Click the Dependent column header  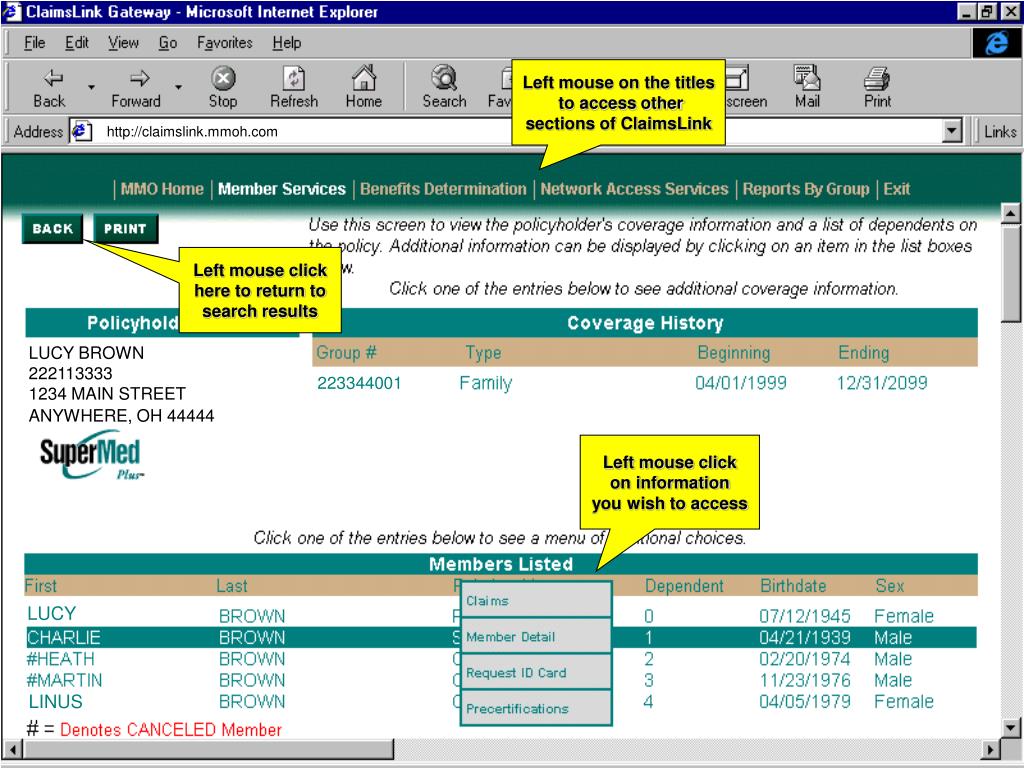(684, 586)
